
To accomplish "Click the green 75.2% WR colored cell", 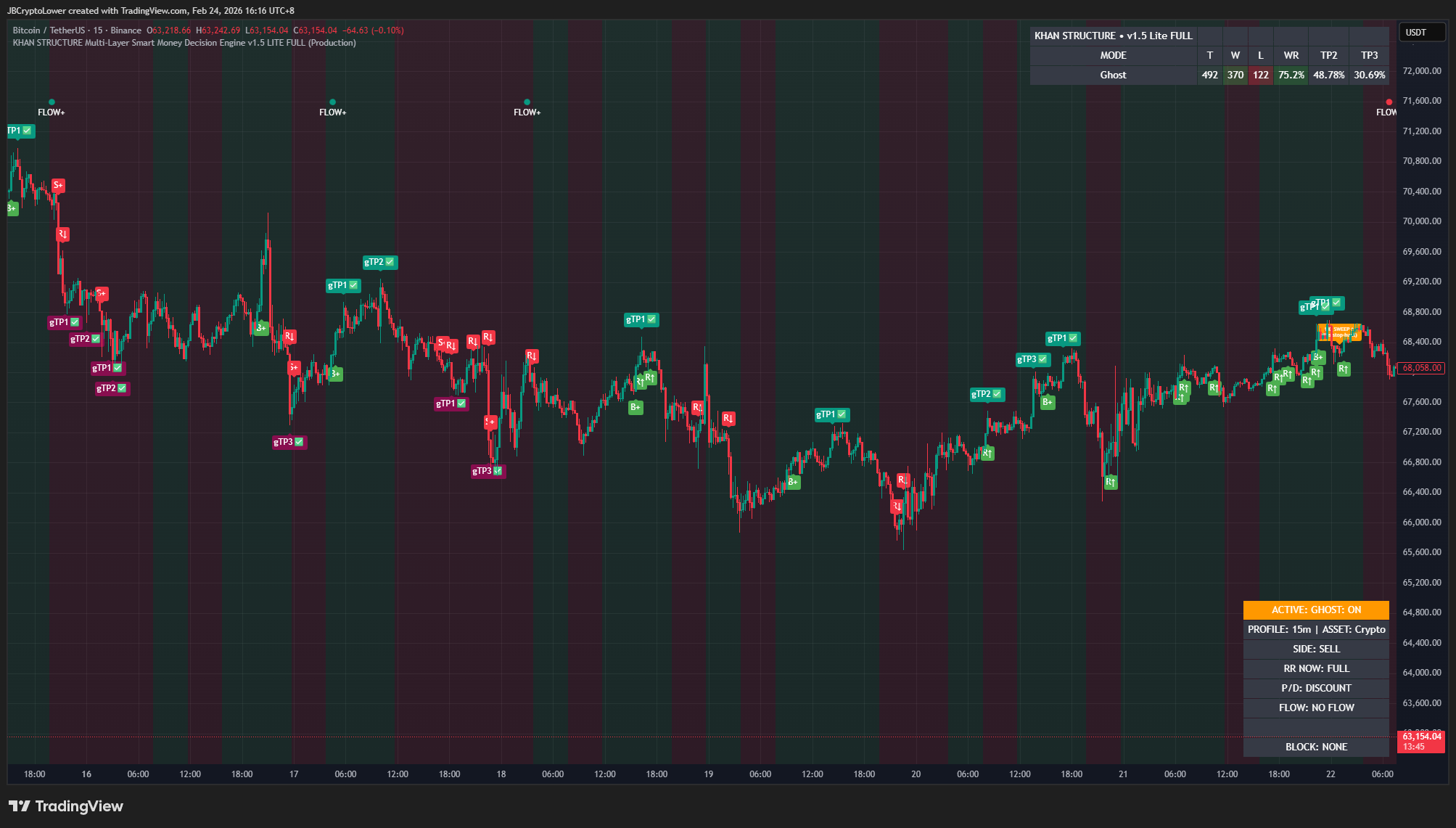I will 1291,75.
